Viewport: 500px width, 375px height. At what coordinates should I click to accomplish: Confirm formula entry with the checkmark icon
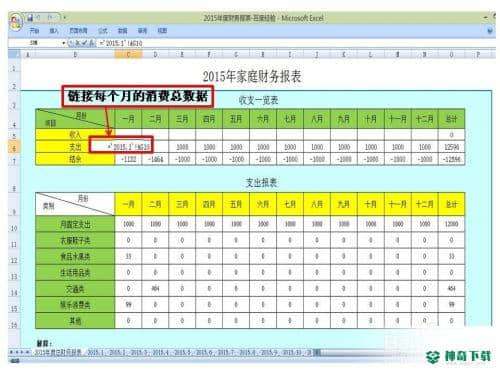point(84,43)
